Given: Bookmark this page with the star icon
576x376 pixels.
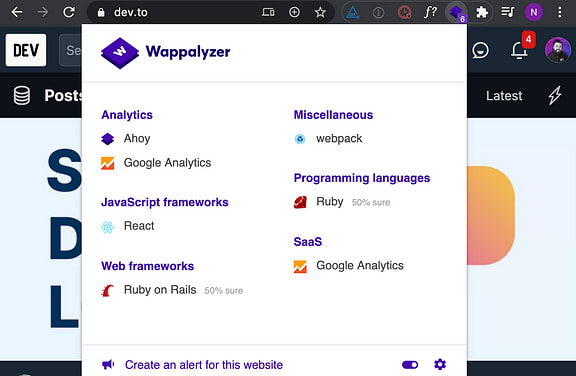Looking at the screenshot, I should [x=320, y=12].
